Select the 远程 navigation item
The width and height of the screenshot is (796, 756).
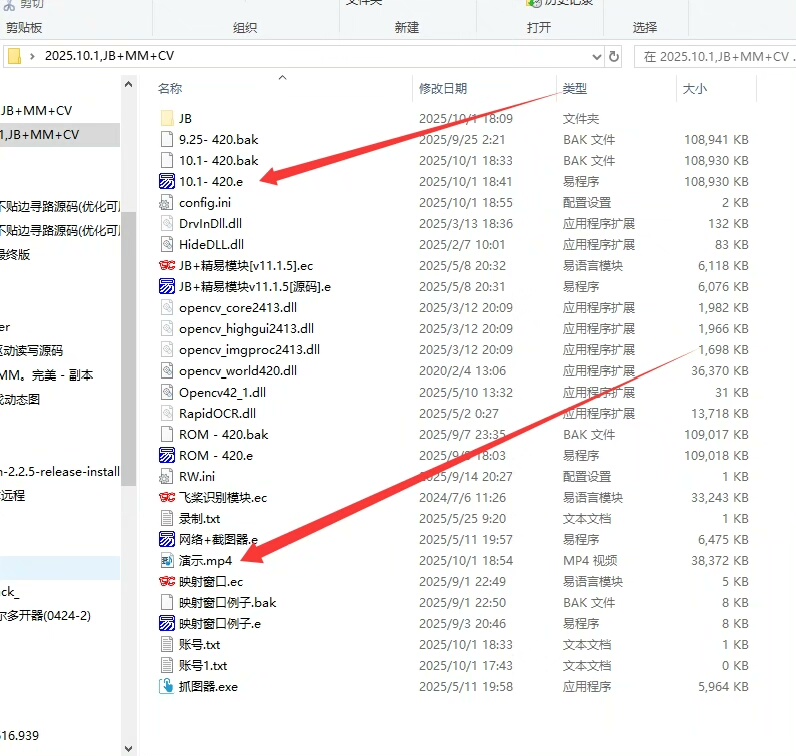pos(13,496)
